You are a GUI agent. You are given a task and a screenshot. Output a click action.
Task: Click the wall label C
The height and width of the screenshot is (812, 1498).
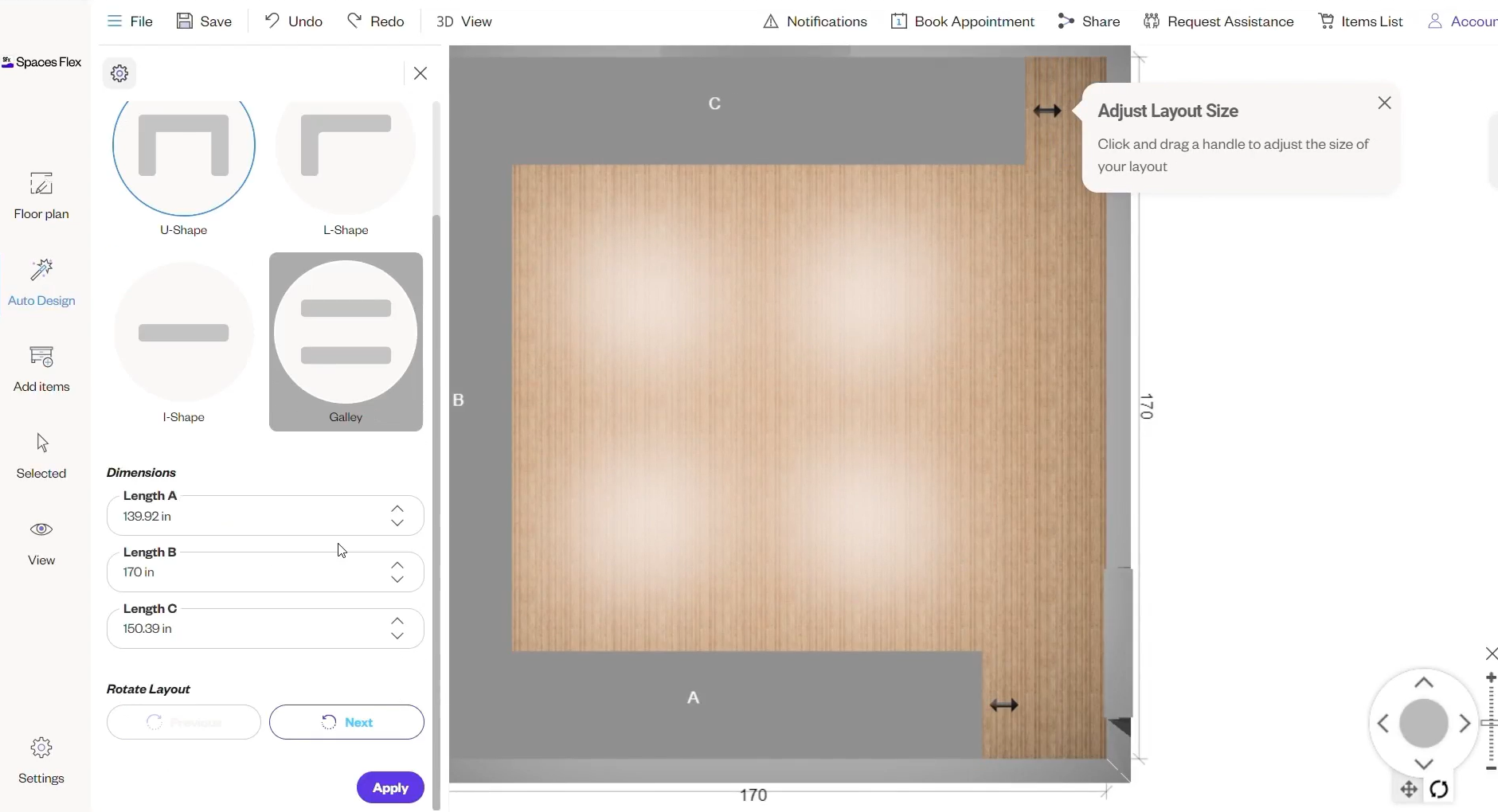[714, 103]
